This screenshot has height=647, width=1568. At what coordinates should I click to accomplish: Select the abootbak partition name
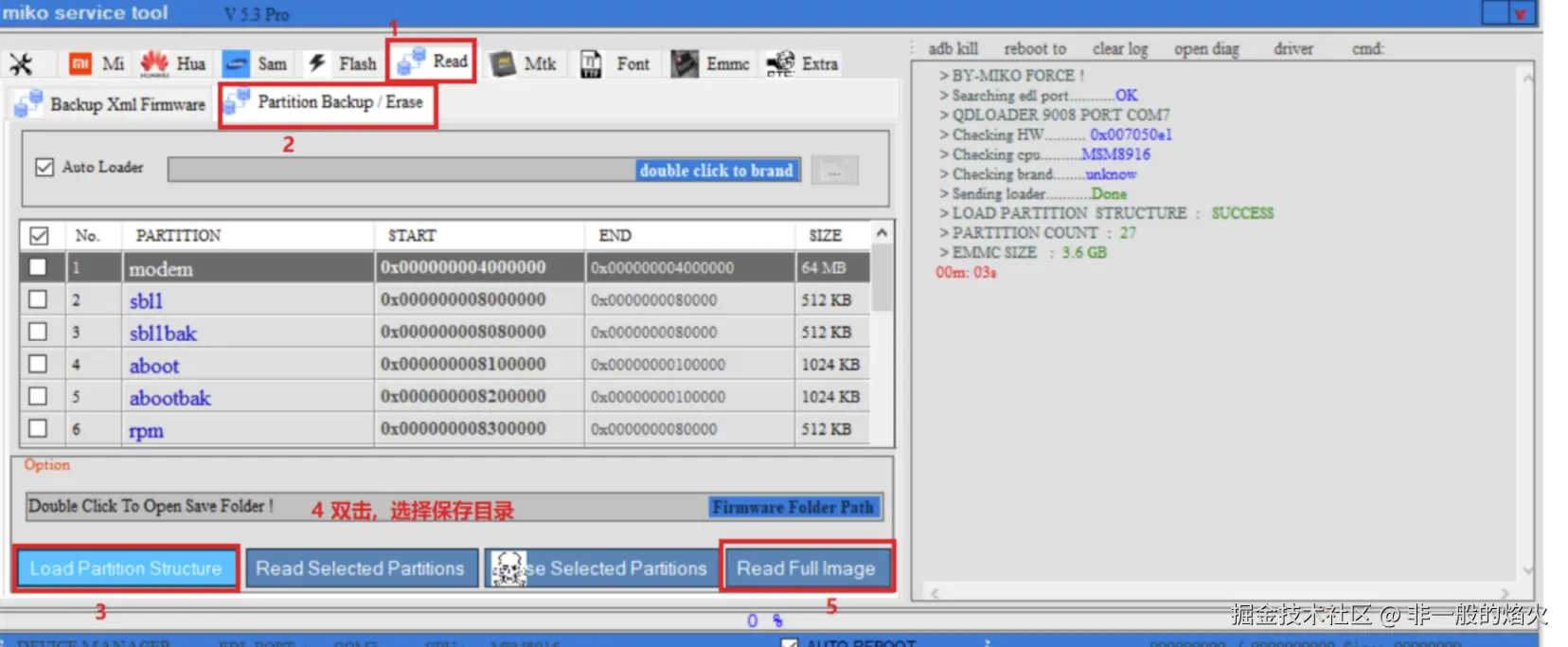[169, 398]
